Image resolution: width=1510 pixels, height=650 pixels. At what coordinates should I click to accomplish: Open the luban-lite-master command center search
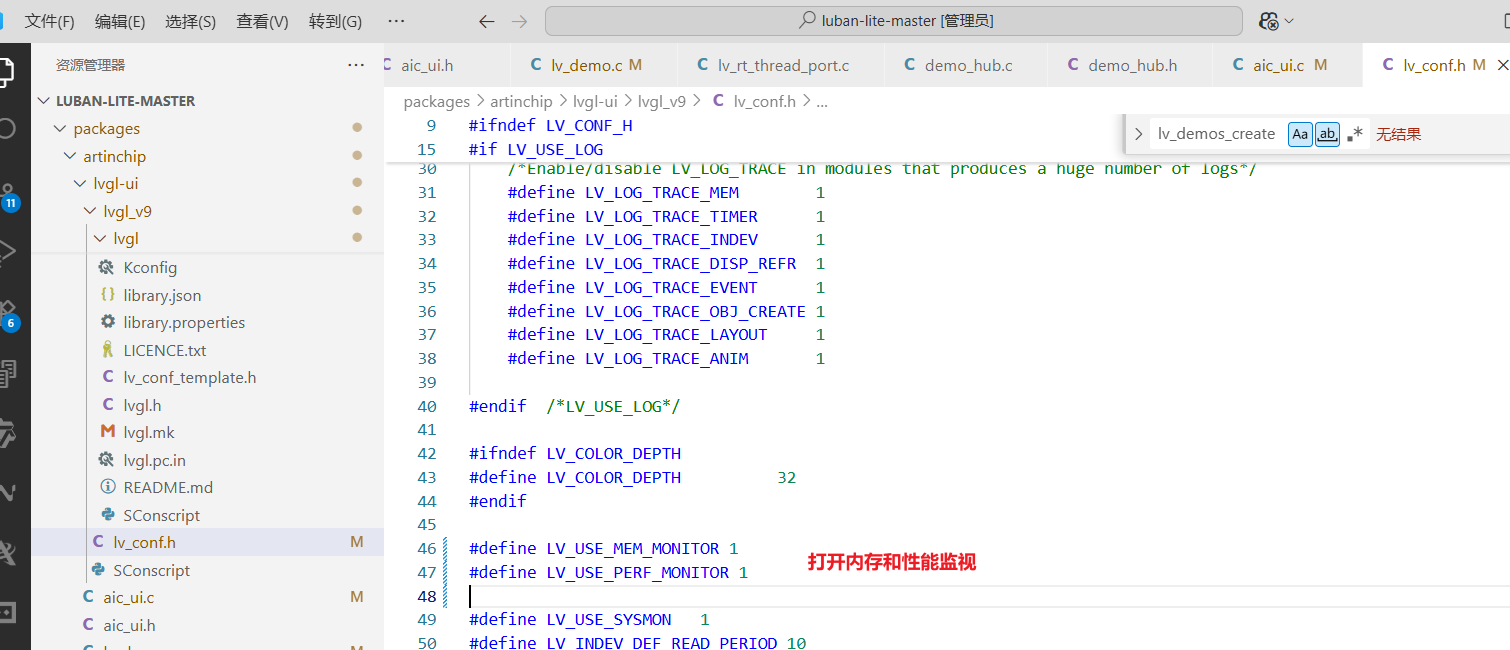pos(894,21)
